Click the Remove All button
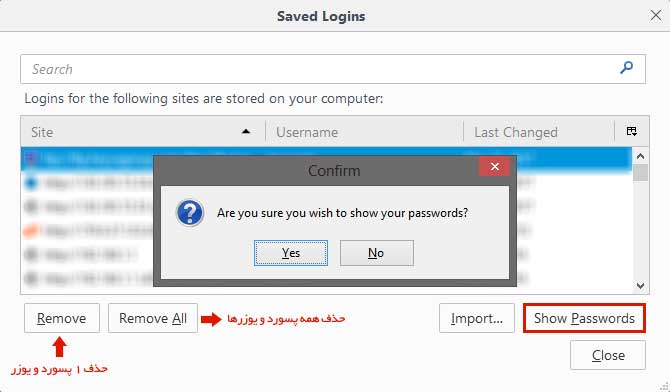This screenshot has height=392, width=670. tap(153, 318)
